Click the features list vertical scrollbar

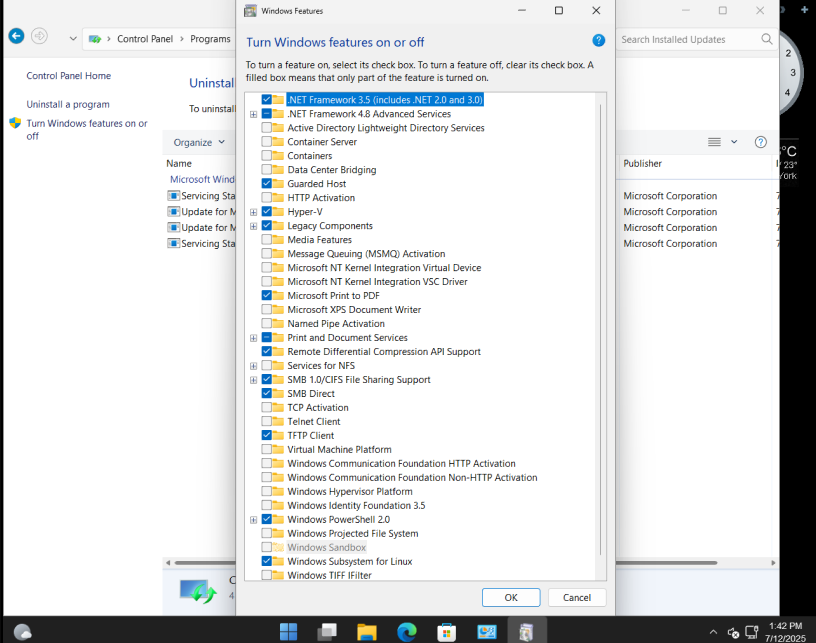click(x=600, y=329)
